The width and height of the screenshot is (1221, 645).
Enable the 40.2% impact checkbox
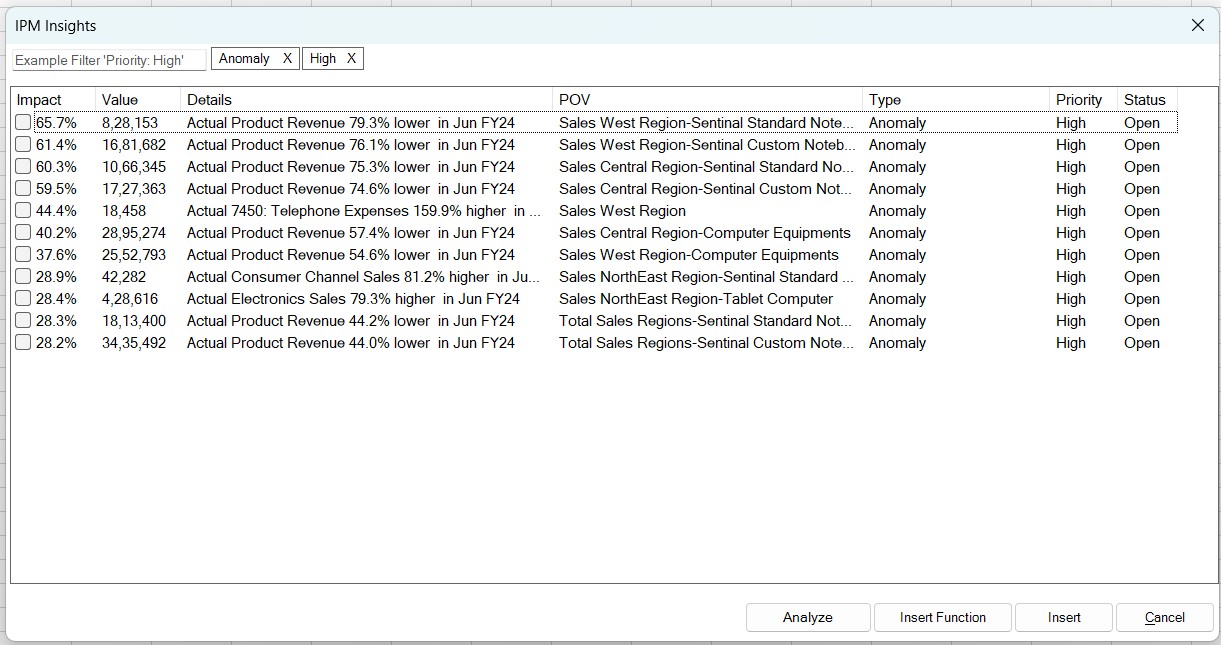(x=23, y=232)
